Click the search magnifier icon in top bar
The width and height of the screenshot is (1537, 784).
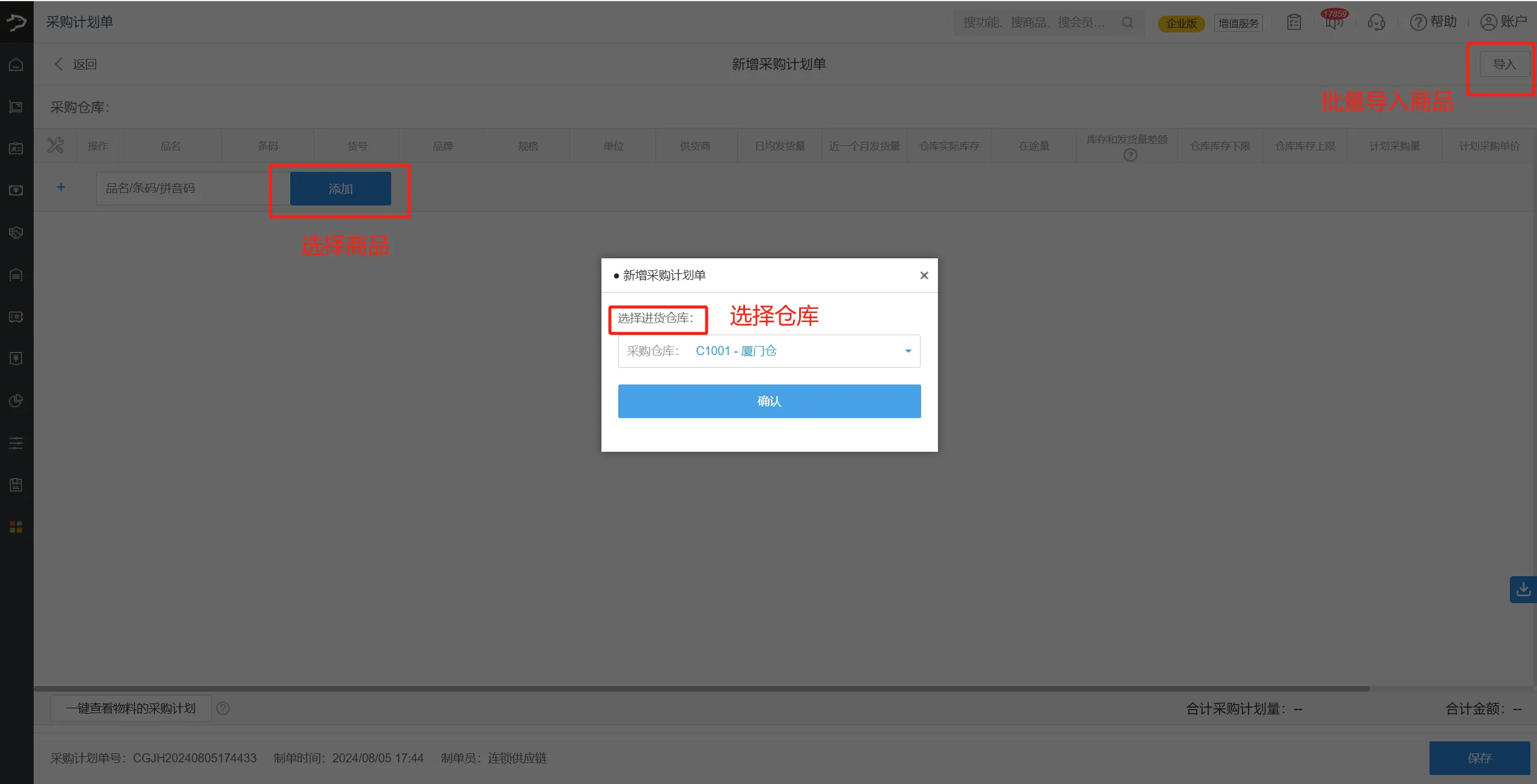1127,22
